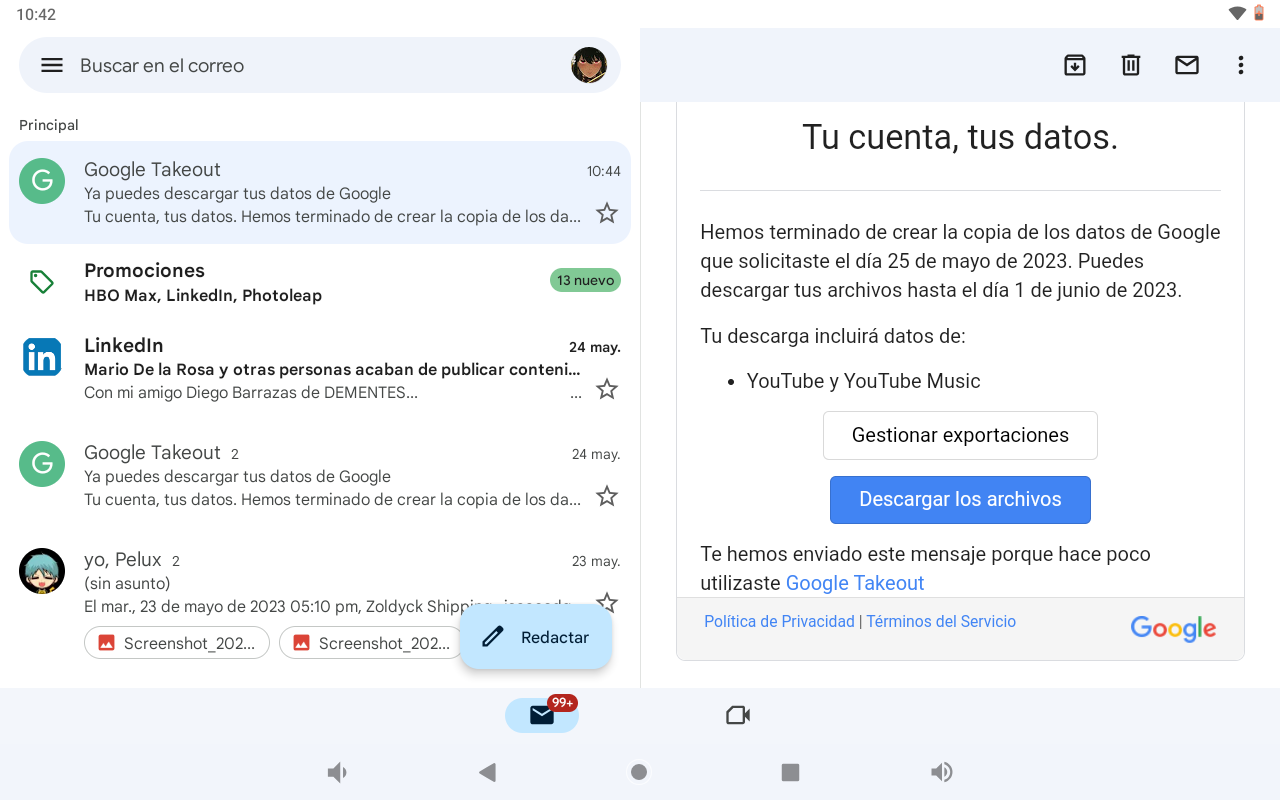Open the Gmail app from the taskbar
This screenshot has width=1280, height=800.
541,714
